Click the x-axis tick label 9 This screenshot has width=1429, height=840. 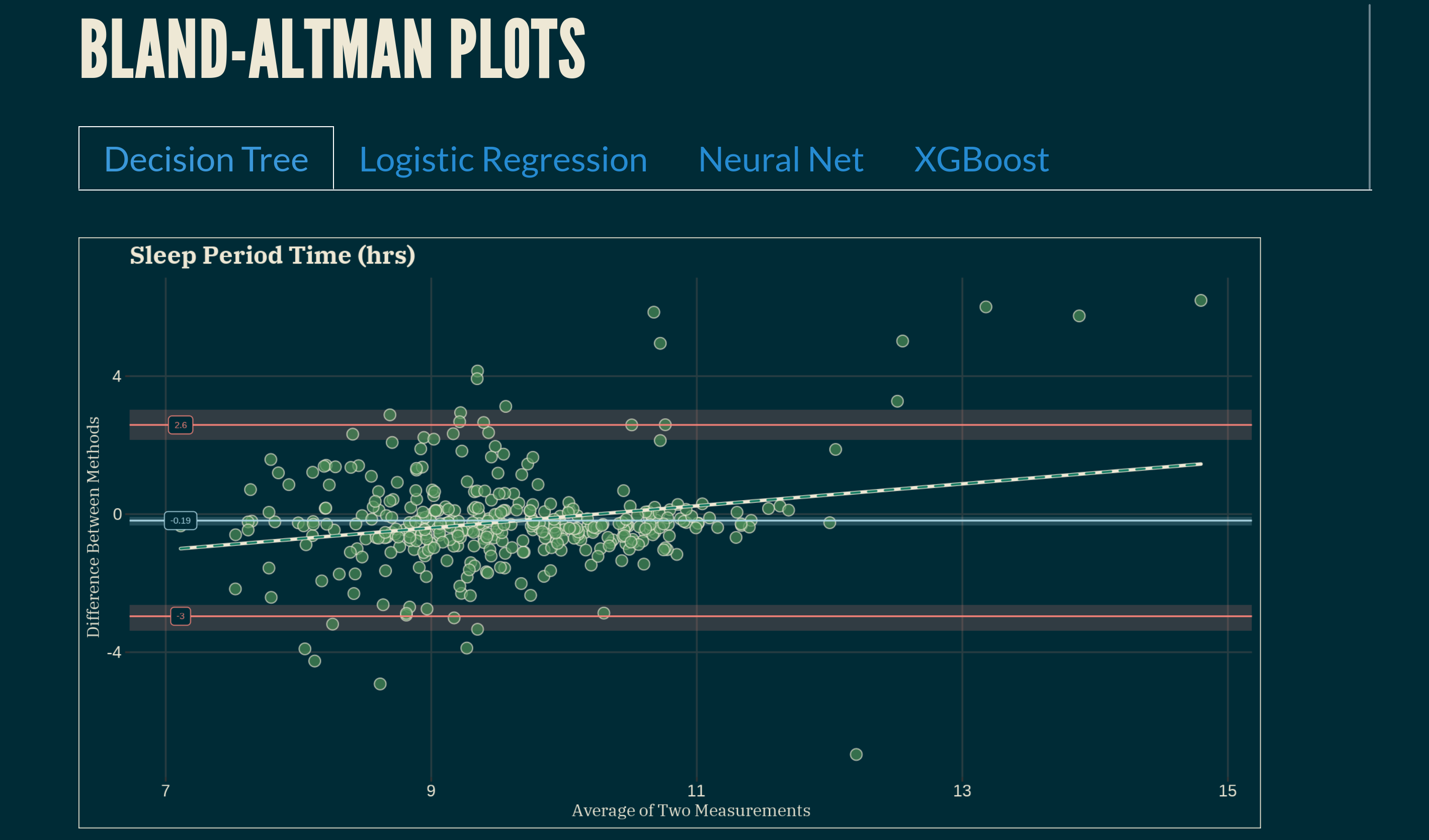coord(431,791)
